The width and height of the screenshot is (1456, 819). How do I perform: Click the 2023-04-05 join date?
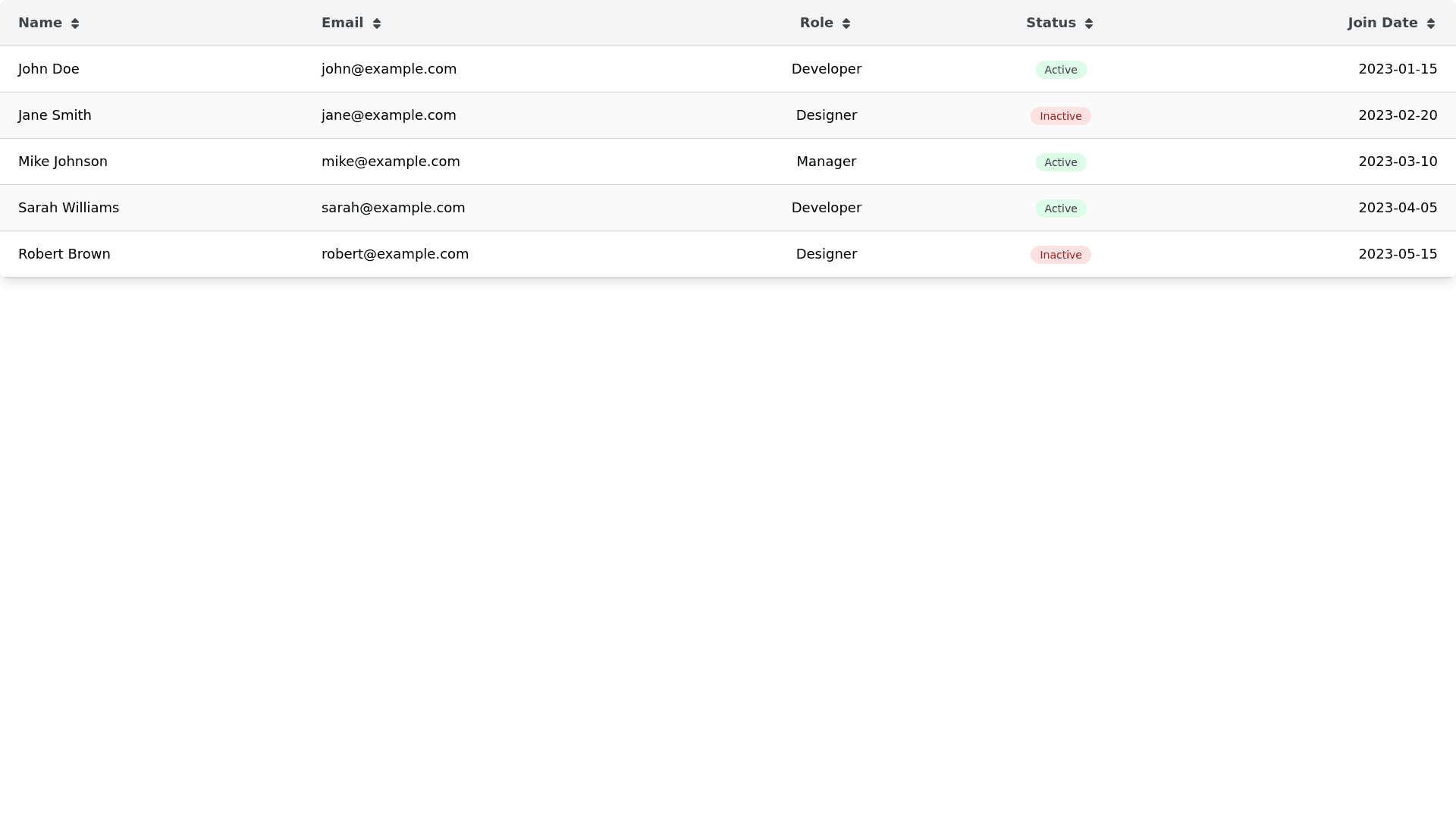tap(1397, 208)
